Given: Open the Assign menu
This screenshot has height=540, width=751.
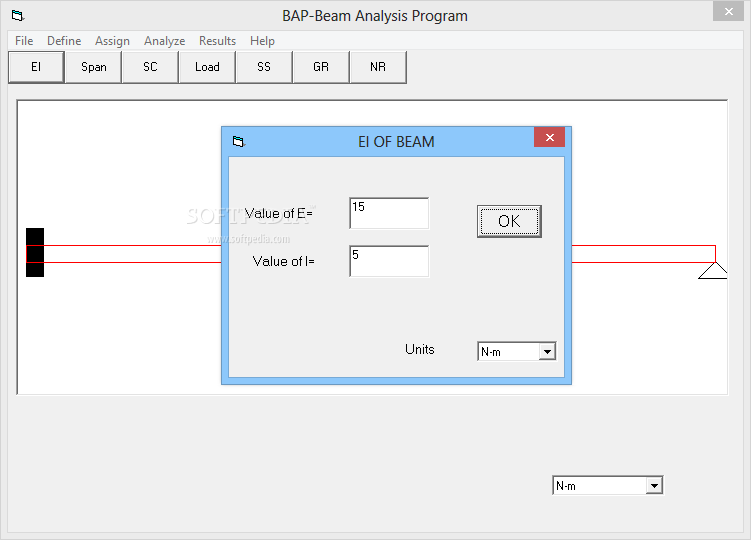Looking at the screenshot, I should pos(112,41).
